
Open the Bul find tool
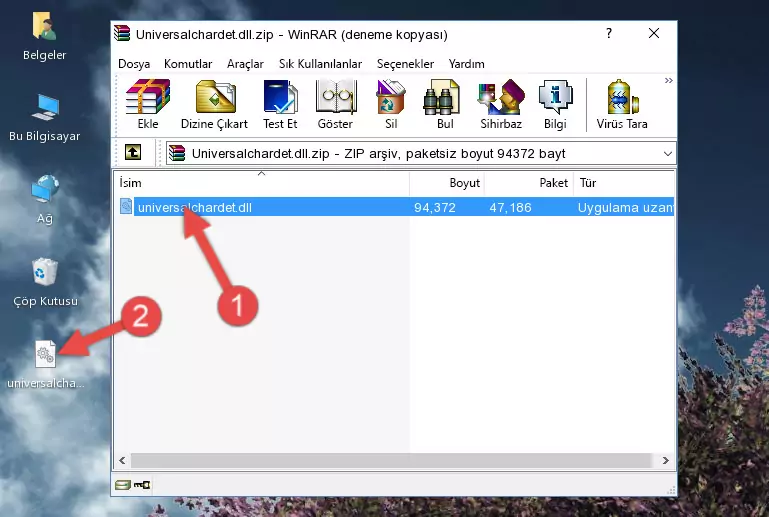(445, 104)
